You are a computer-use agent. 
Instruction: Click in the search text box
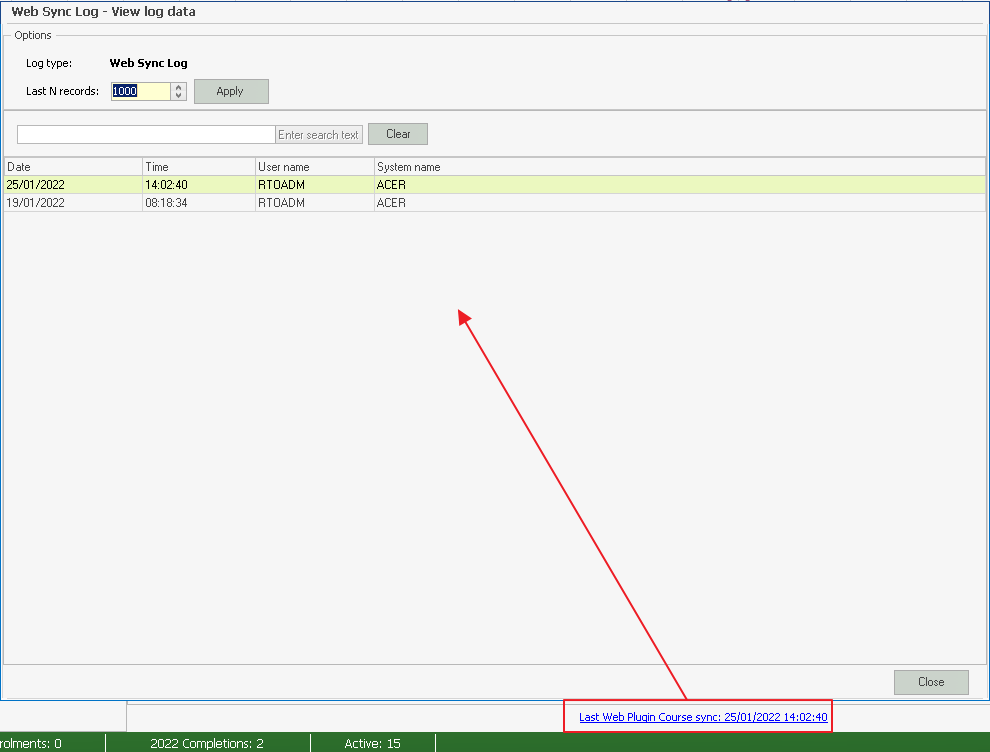146,134
